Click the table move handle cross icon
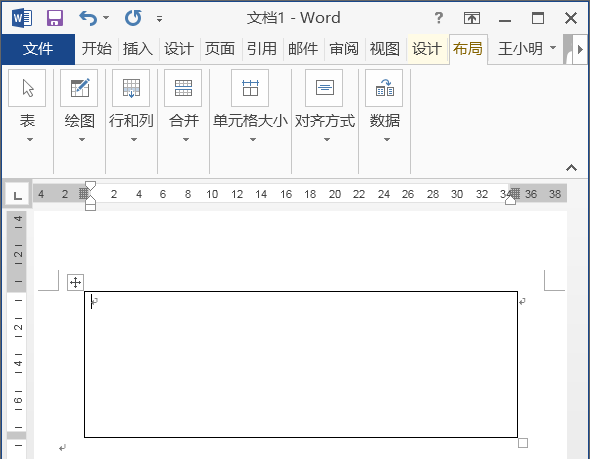The image size is (590, 459). (76, 282)
